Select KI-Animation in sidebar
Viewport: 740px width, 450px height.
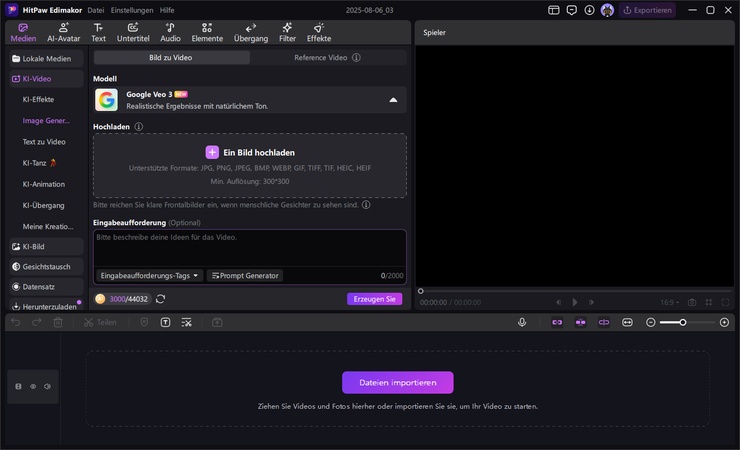(43, 184)
